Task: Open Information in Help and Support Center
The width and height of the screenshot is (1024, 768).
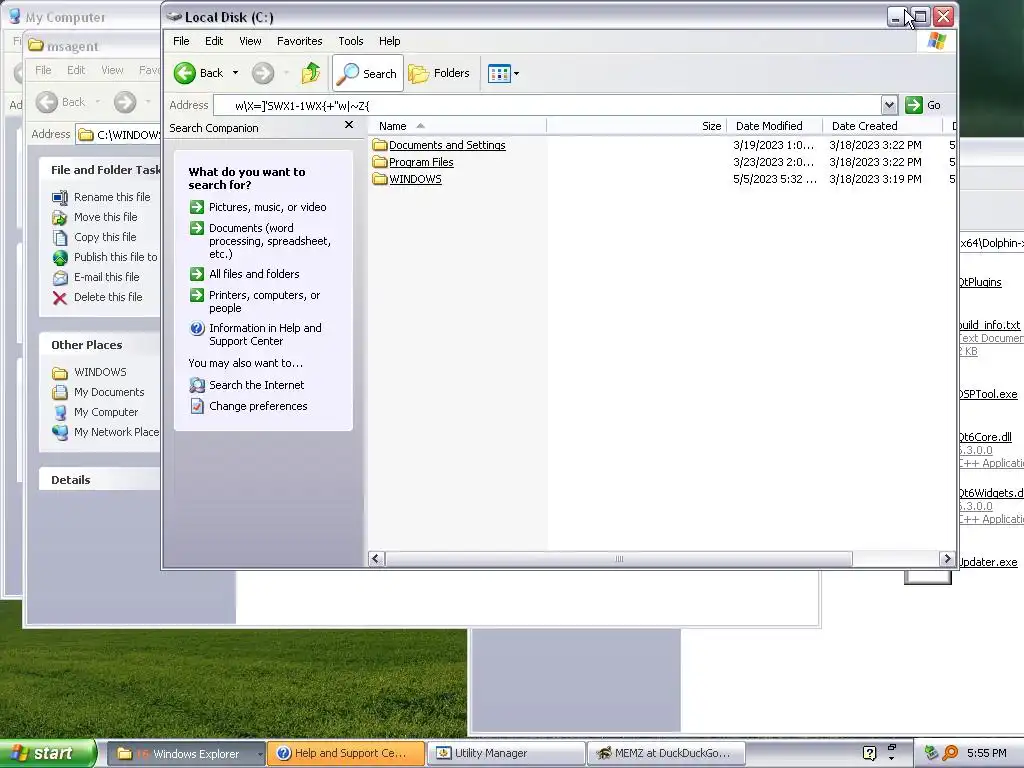Action: (x=265, y=334)
